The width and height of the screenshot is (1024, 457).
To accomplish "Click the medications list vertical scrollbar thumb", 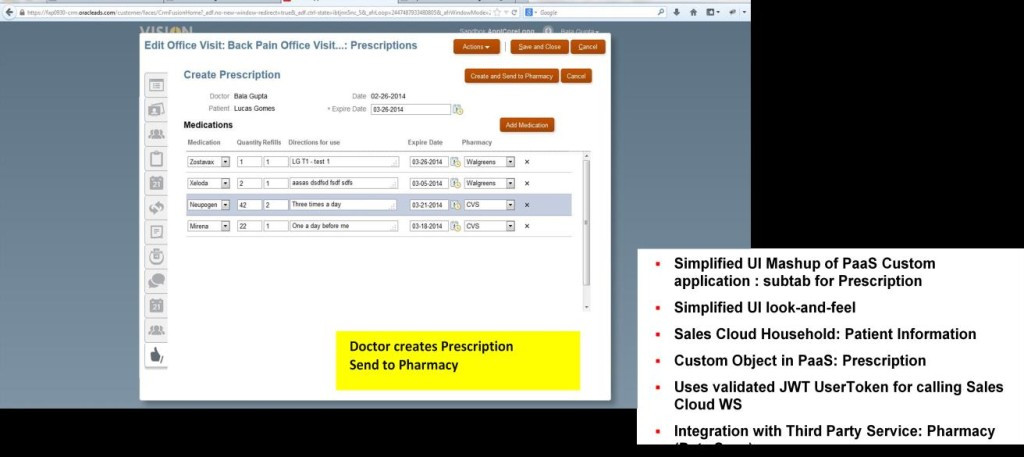I will pyautogui.click(x=586, y=222).
